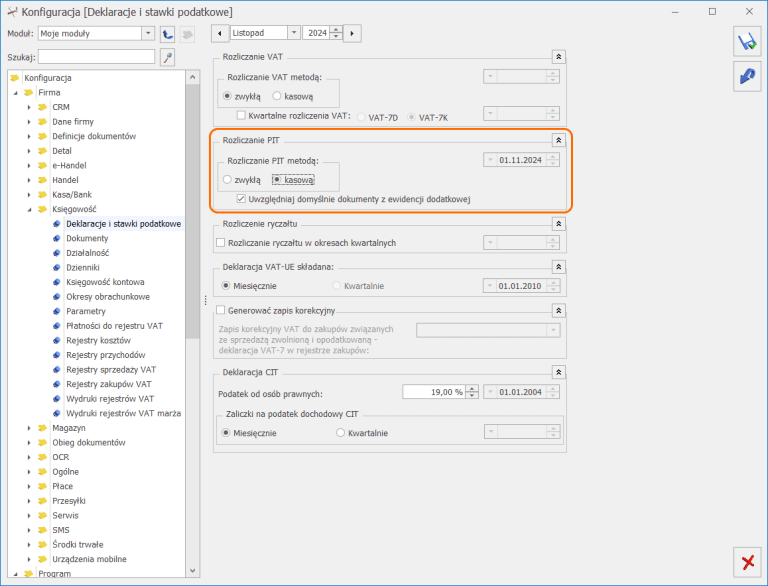This screenshot has width=768, height=586.
Task: Click the blue back-arrow icon beside Moduł
Action: 168,34
